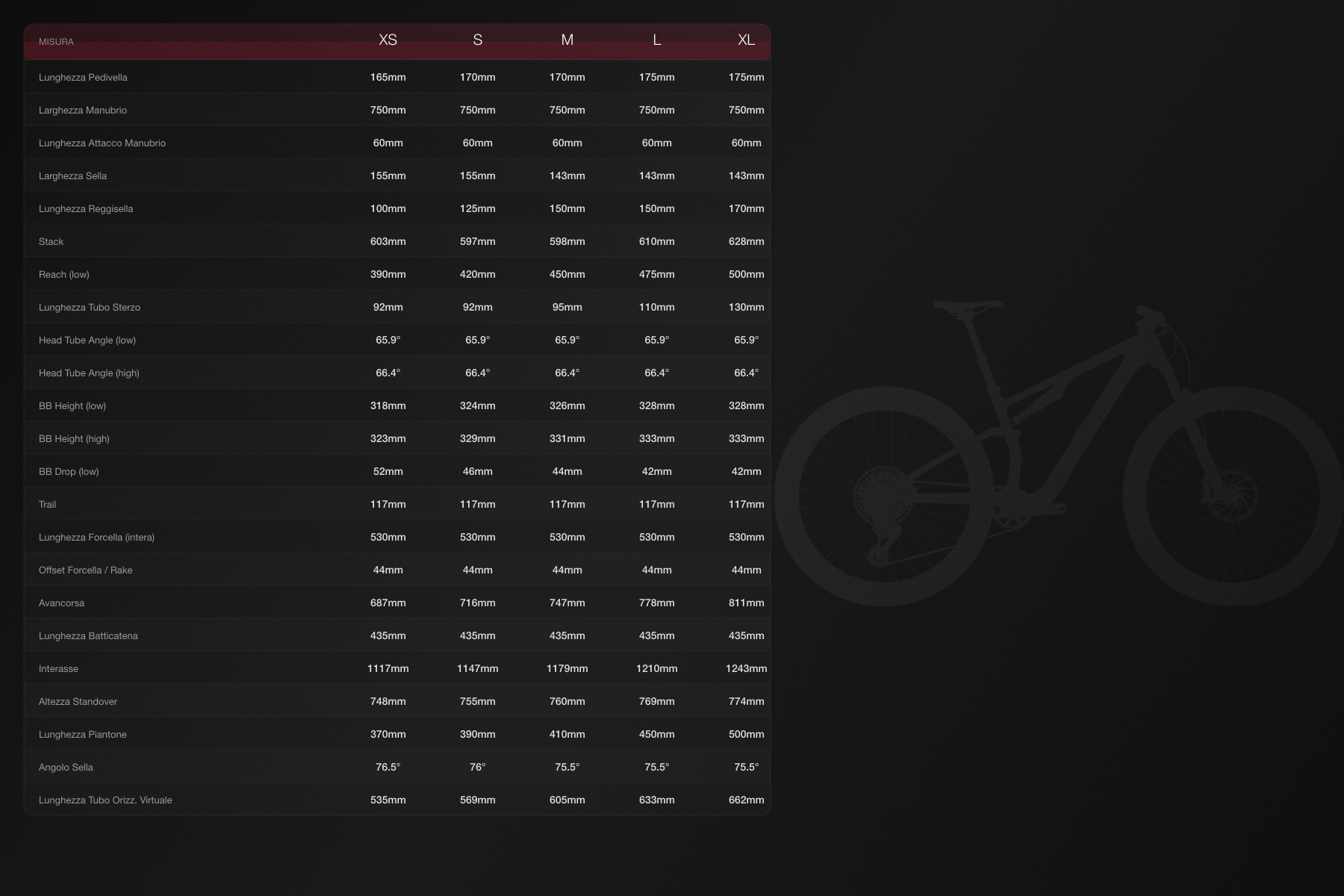1344x896 pixels.
Task: Select the L size column header
Action: click(x=657, y=41)
